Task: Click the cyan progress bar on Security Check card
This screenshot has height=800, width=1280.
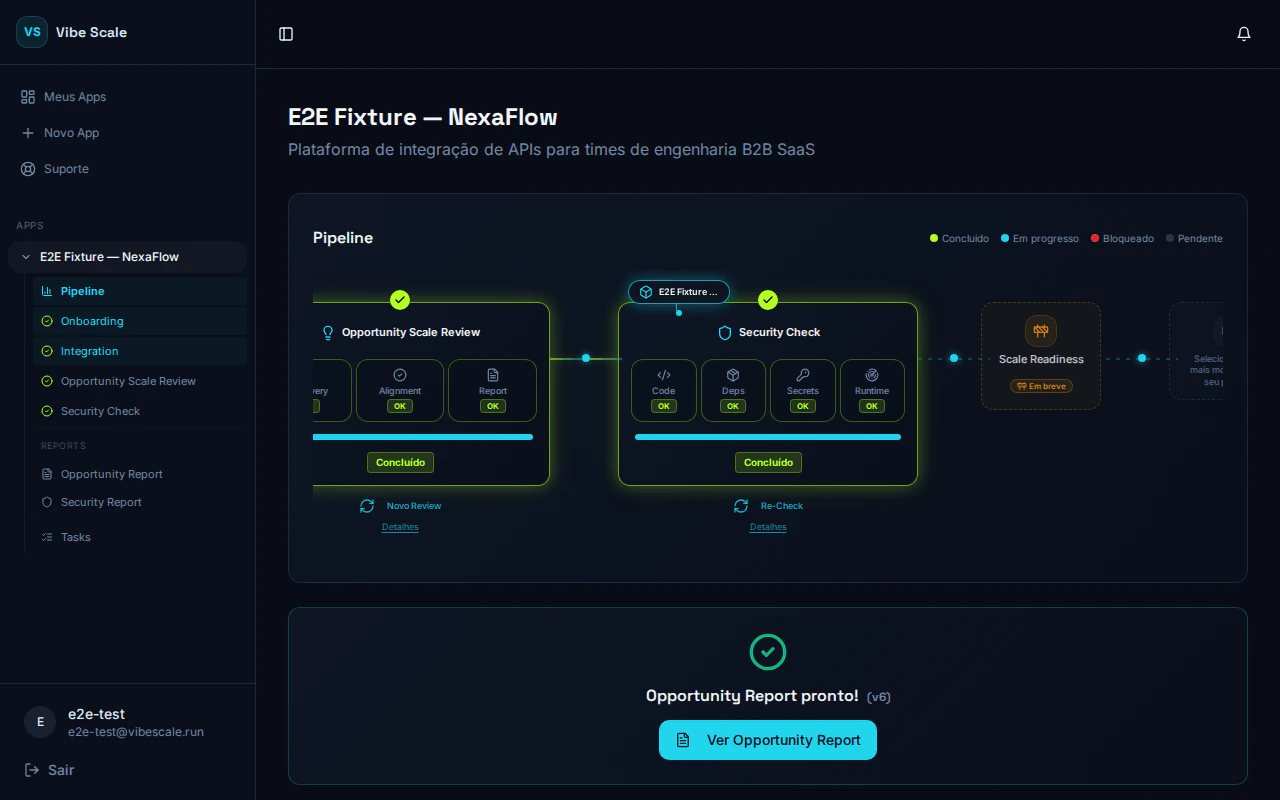Action: (768, 437)
